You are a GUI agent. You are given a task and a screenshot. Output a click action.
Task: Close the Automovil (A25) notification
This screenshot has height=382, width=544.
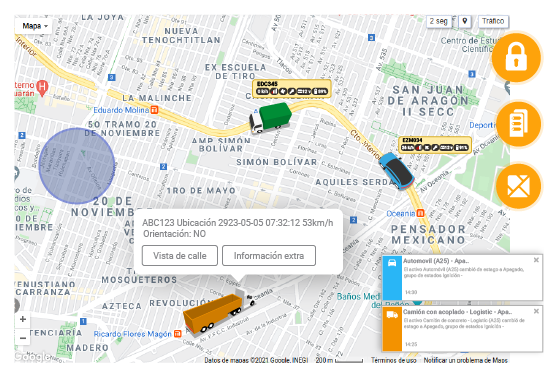536,260
